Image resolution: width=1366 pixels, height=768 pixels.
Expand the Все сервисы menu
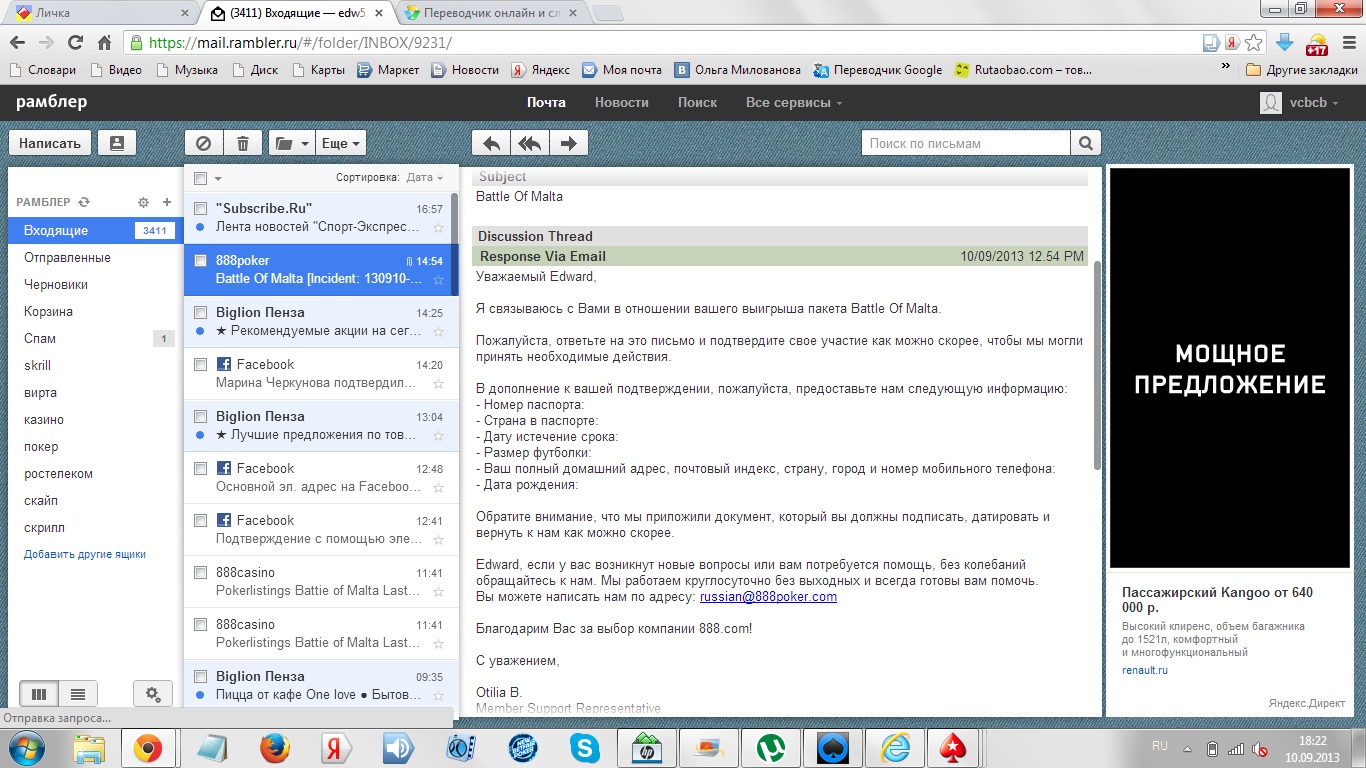click(x=794, y=102)
